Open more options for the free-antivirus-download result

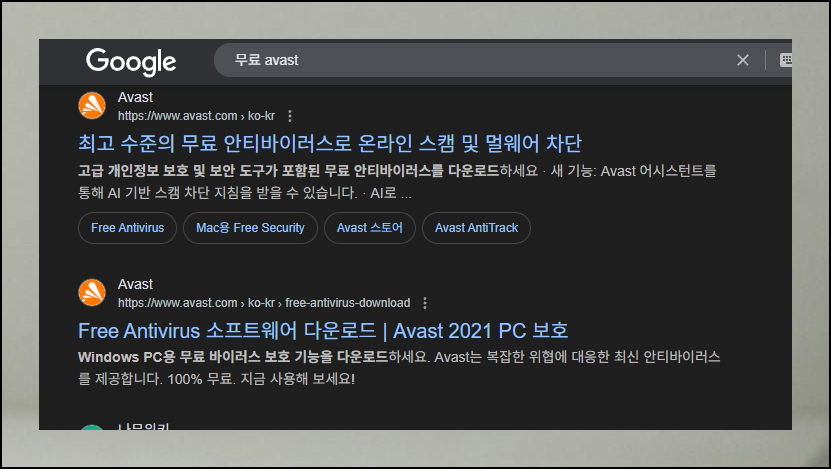425,303
